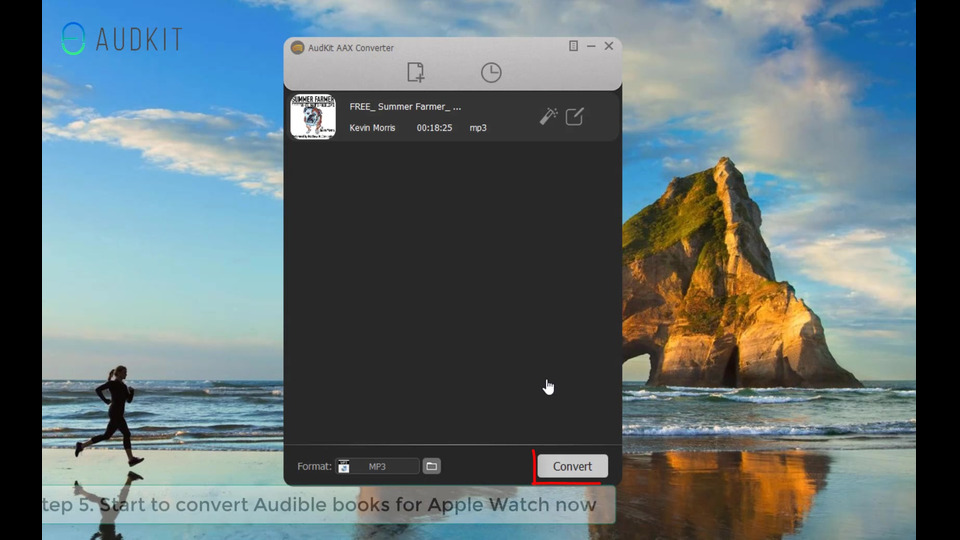
Task: Click edit tag icon for Summer Farmer
Action: pos(574,116)
